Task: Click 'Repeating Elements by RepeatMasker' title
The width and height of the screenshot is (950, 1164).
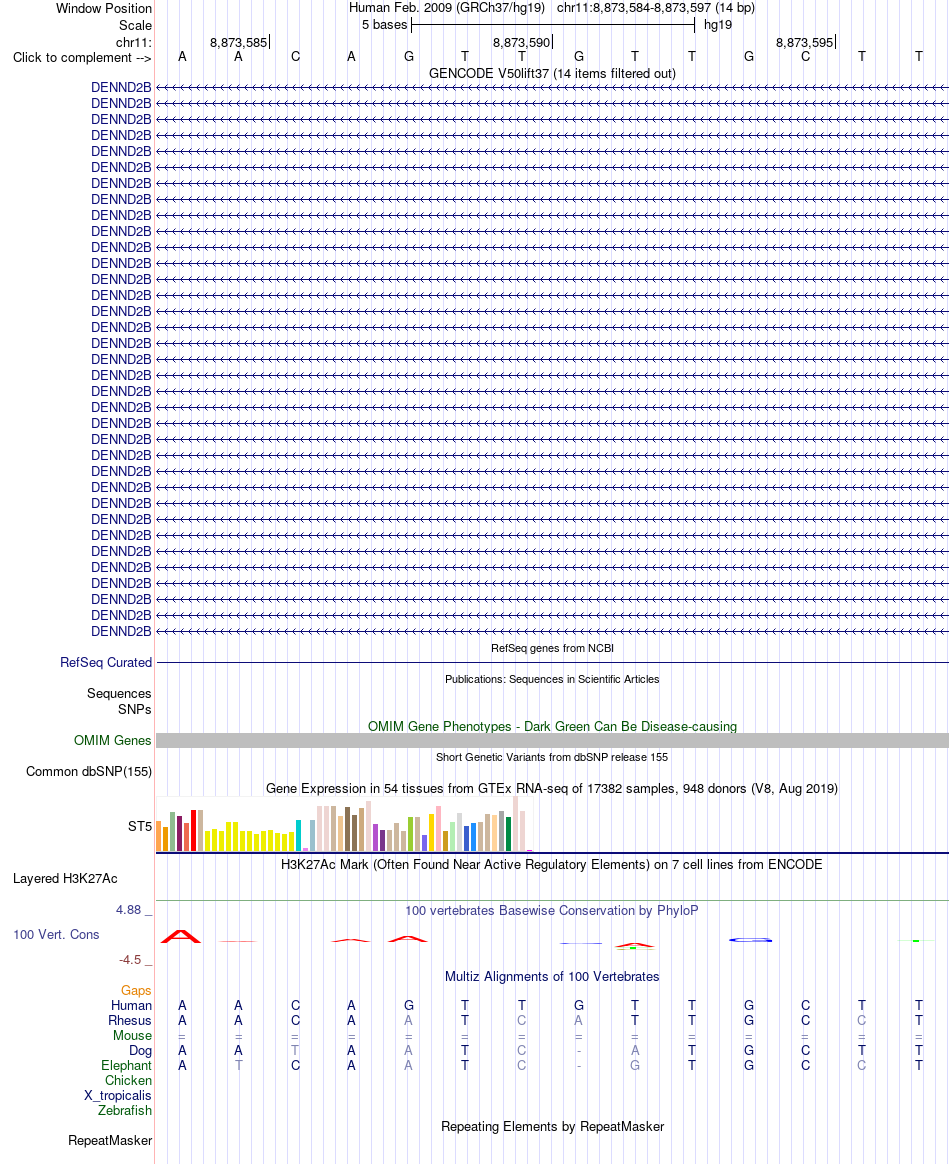Action: pyautogui.click(x=552, y=1126)
